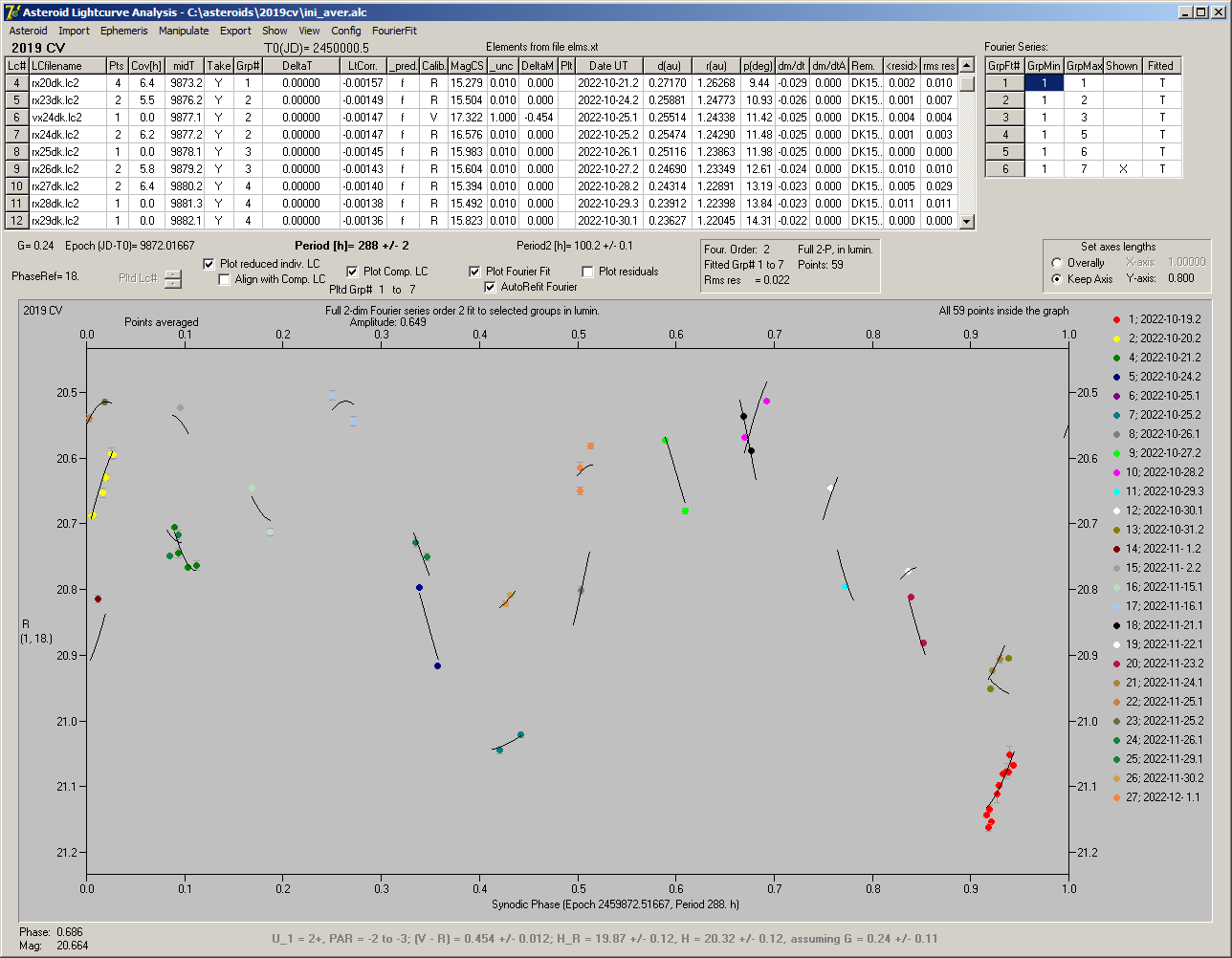Open the View menu
1232x958 pixels.
tap(309, 31)
